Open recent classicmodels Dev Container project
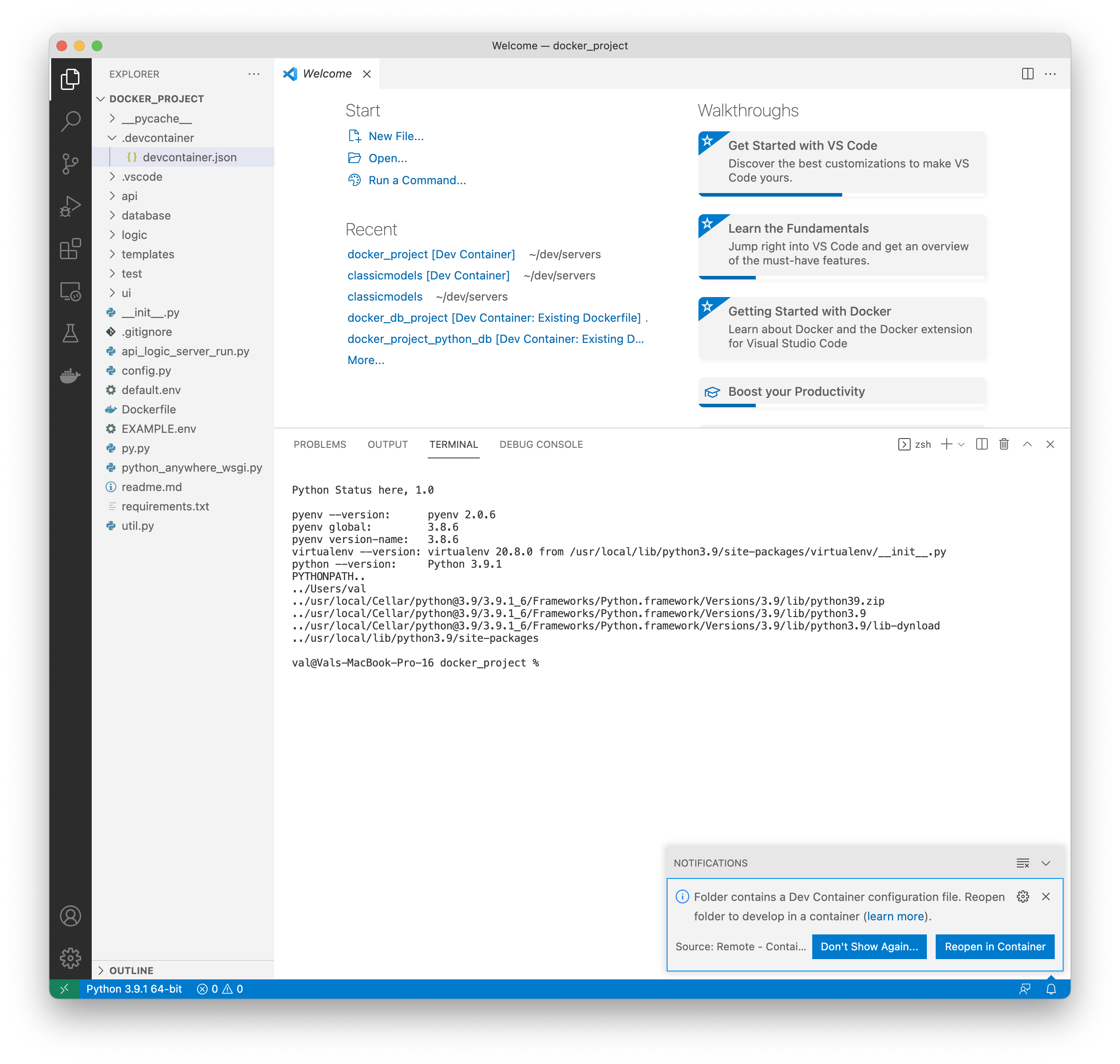 428,275
